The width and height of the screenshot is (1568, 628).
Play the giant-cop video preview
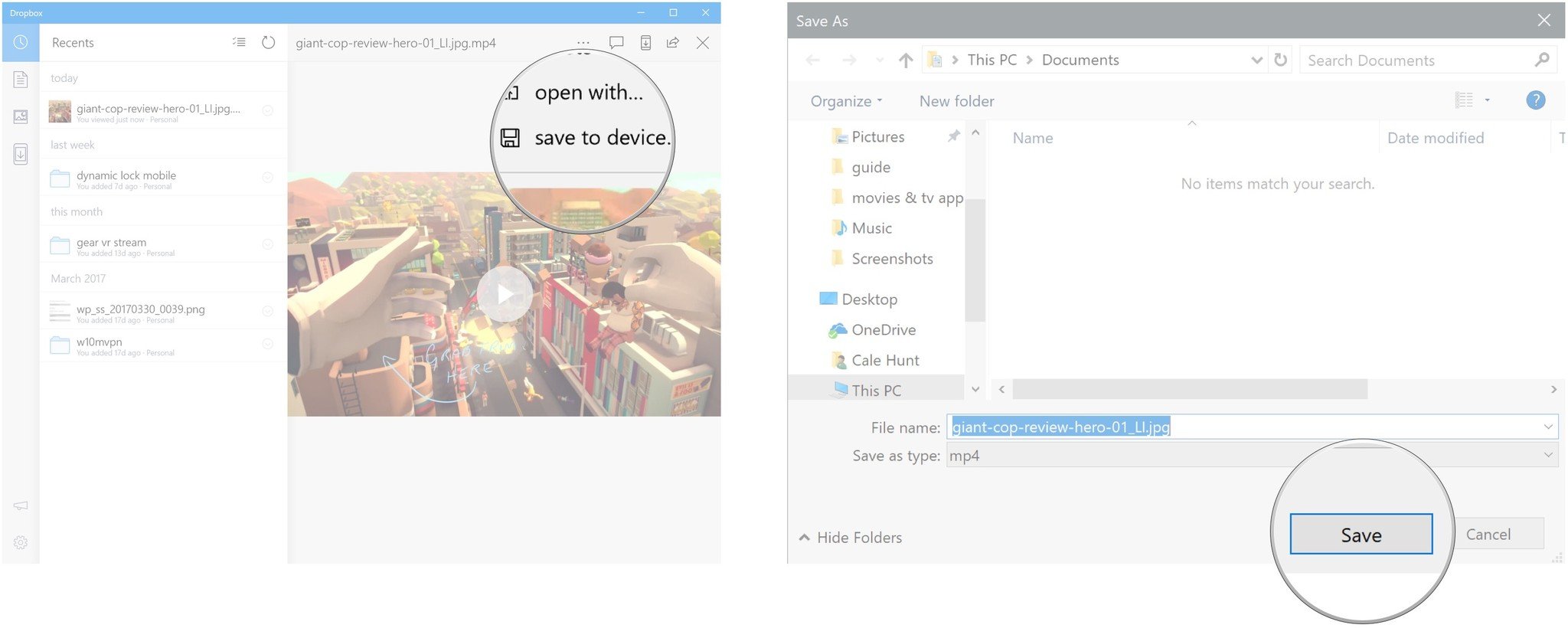pos(504,294)
